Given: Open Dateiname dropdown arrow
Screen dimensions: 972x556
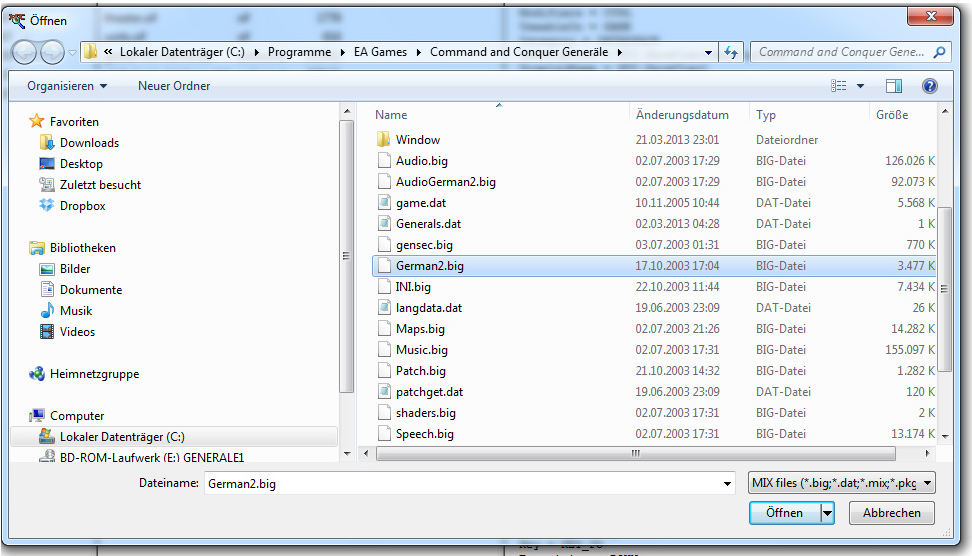Looking at the screenshot, I should coord(727,483).
